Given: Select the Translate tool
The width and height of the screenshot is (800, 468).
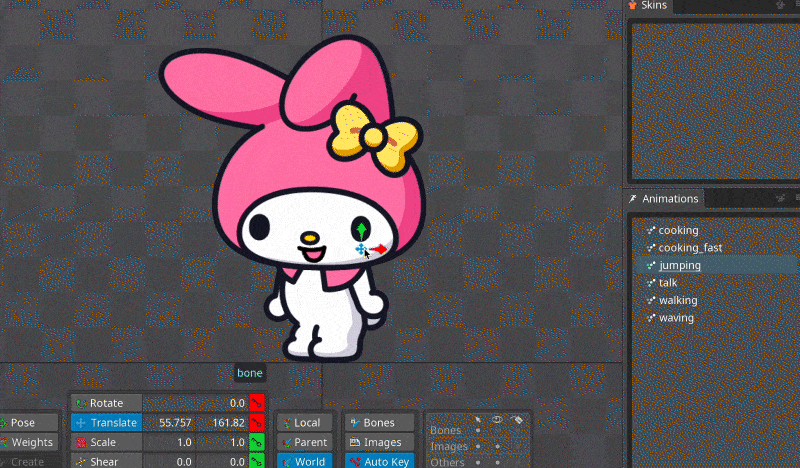Looking at the screenshot, I should 106,423.
